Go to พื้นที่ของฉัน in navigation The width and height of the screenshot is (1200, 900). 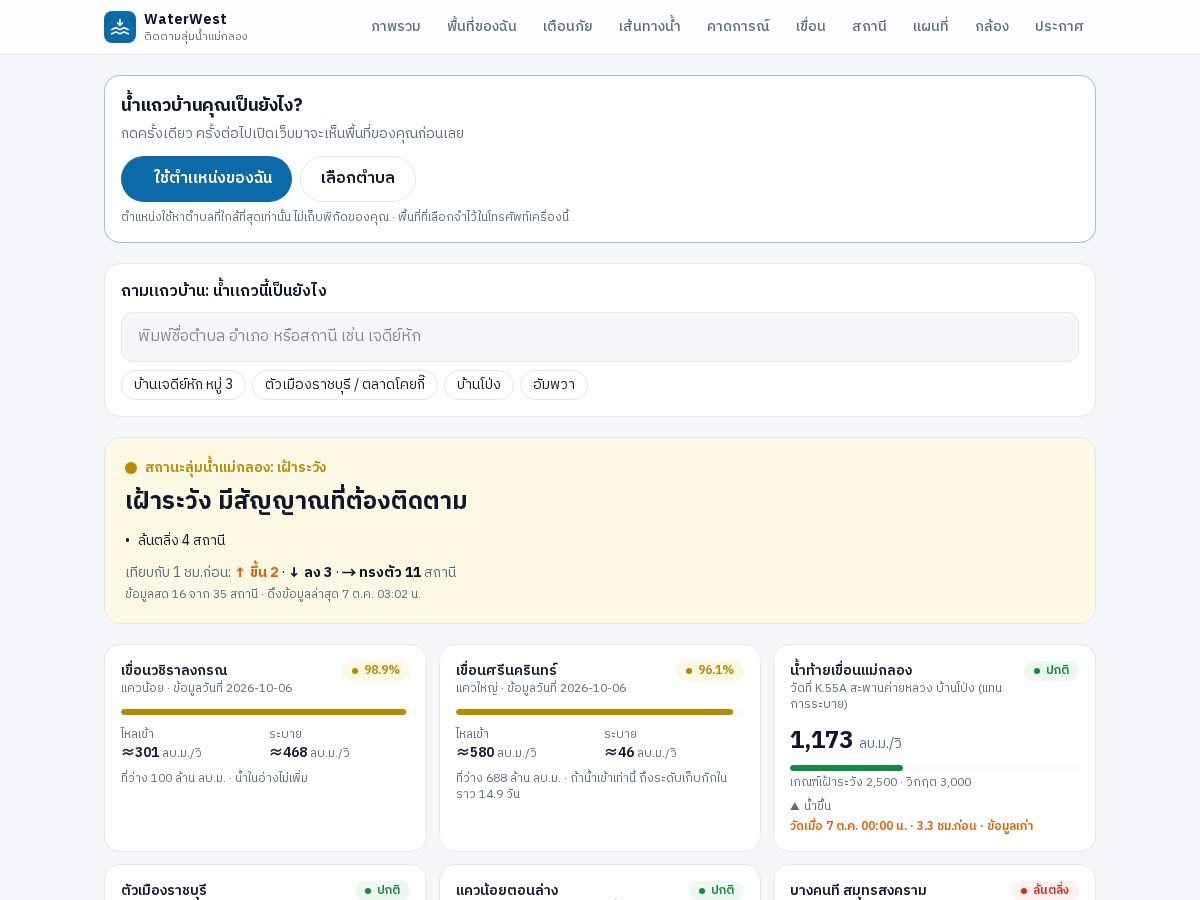click(482, 27)
